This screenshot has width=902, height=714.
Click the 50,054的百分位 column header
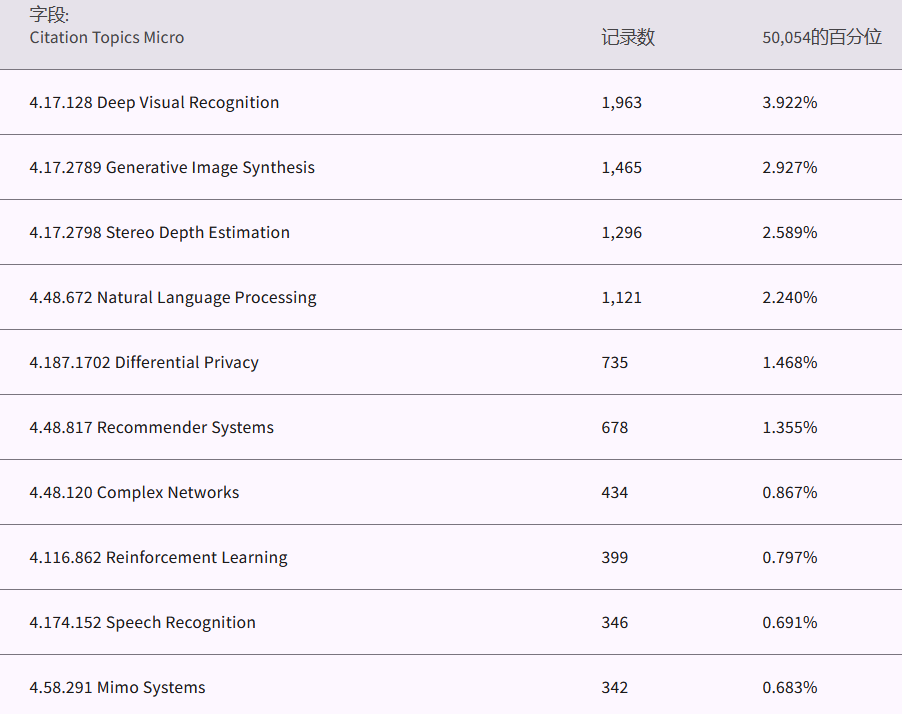[x=821, y=37]
